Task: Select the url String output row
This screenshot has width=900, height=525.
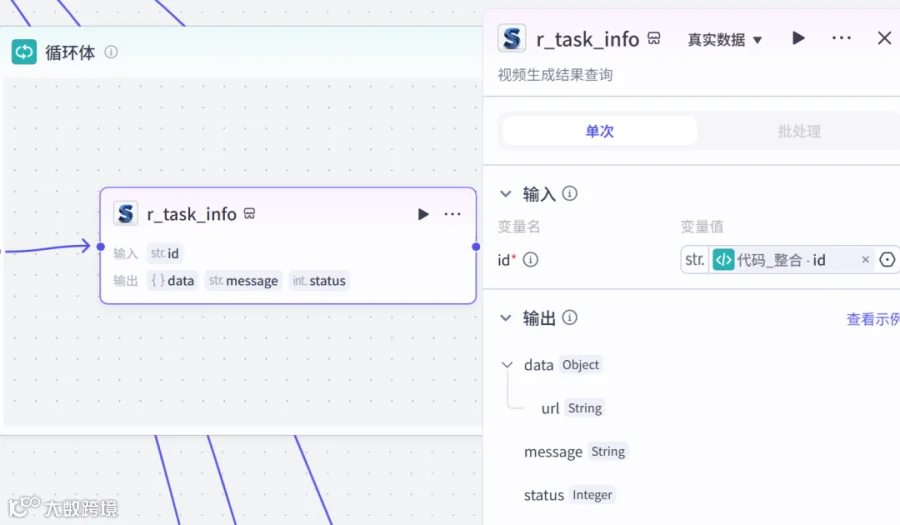Action: 572,408
